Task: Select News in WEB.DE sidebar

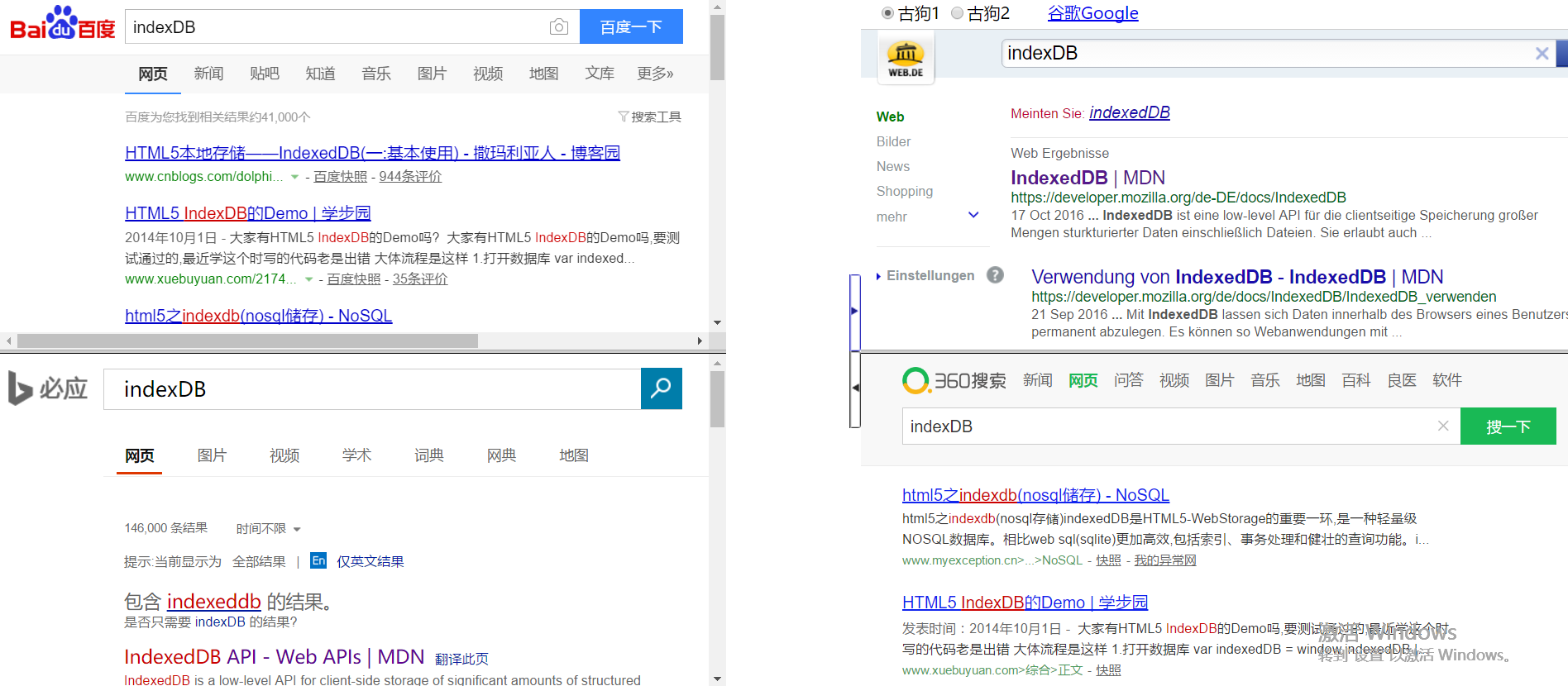Action: pyautogui.click(x=892, y=166)
